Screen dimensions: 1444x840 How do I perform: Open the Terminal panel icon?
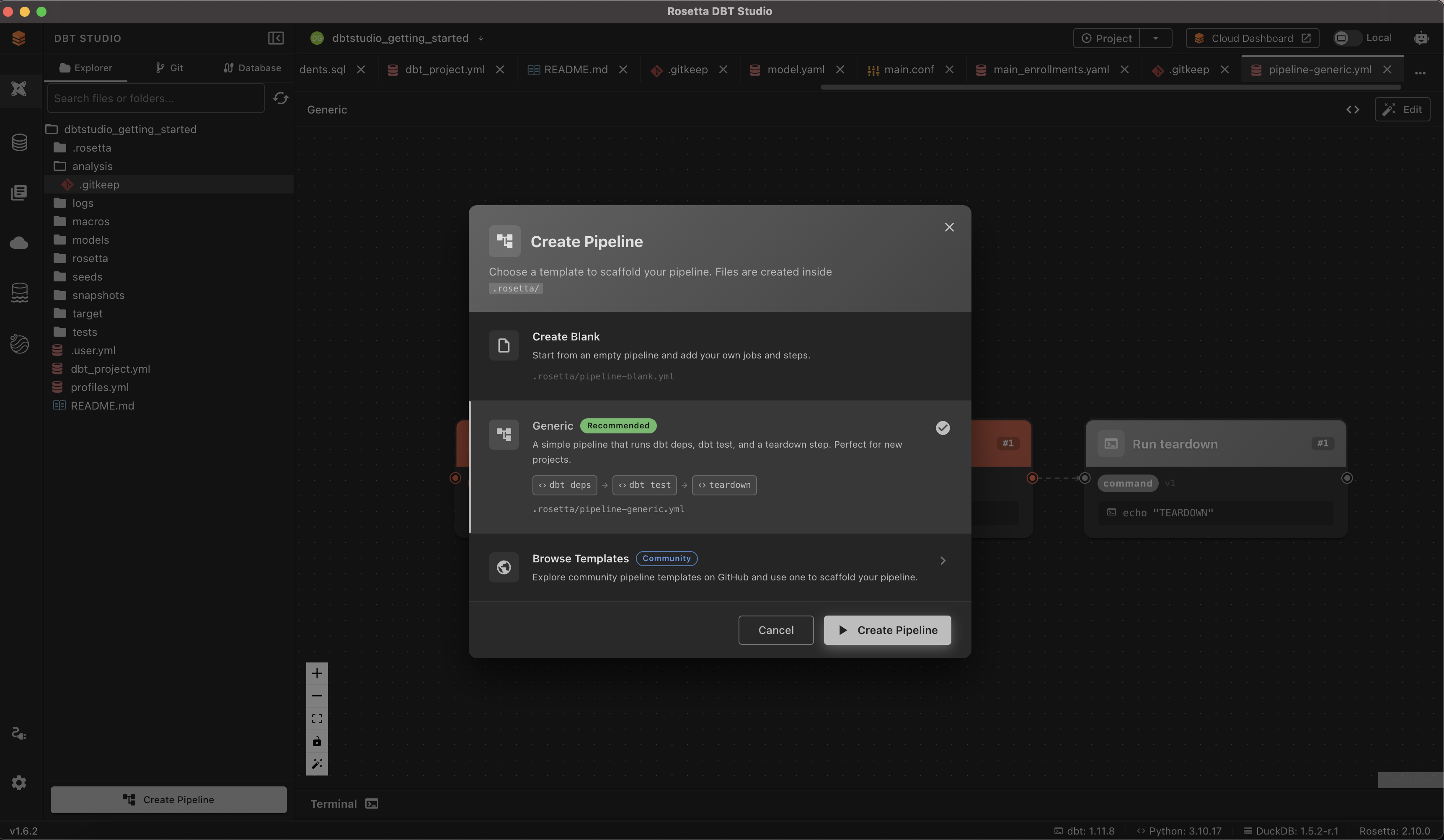pos(372,803)
